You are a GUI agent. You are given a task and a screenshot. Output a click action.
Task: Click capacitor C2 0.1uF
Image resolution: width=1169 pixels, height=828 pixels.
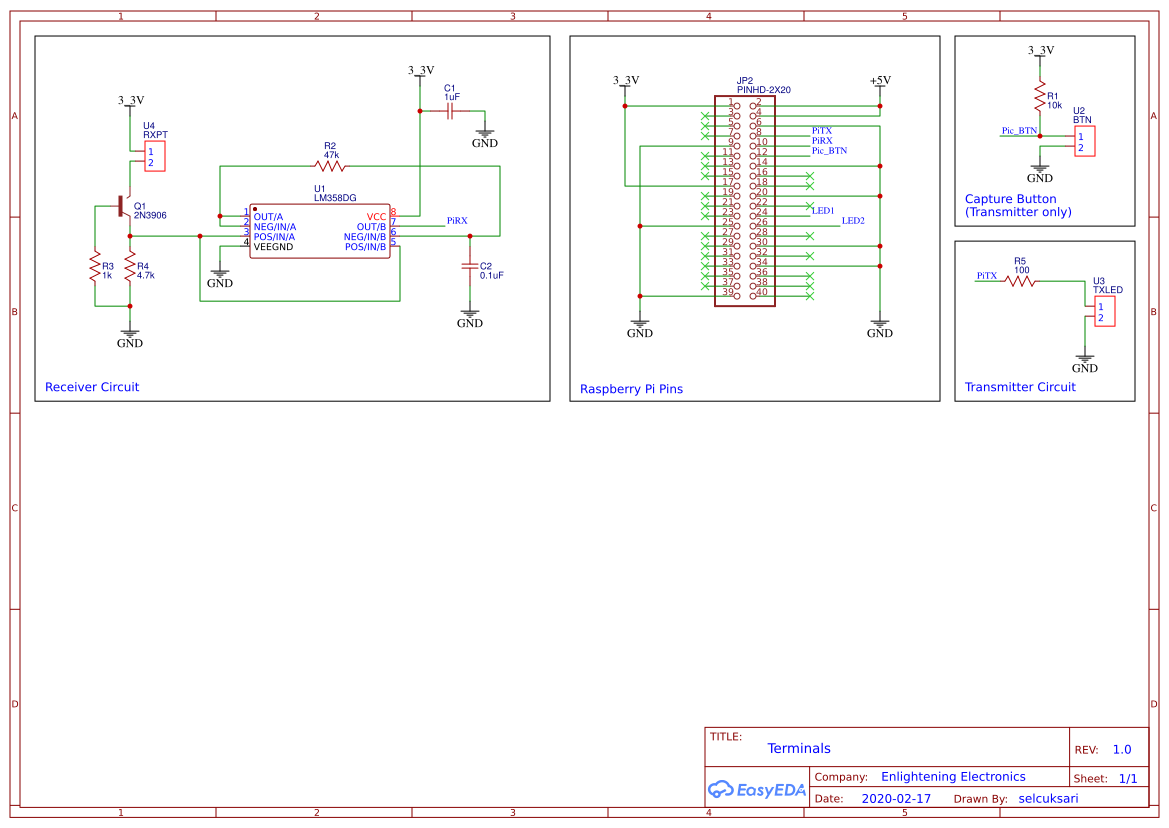[468, 268]
